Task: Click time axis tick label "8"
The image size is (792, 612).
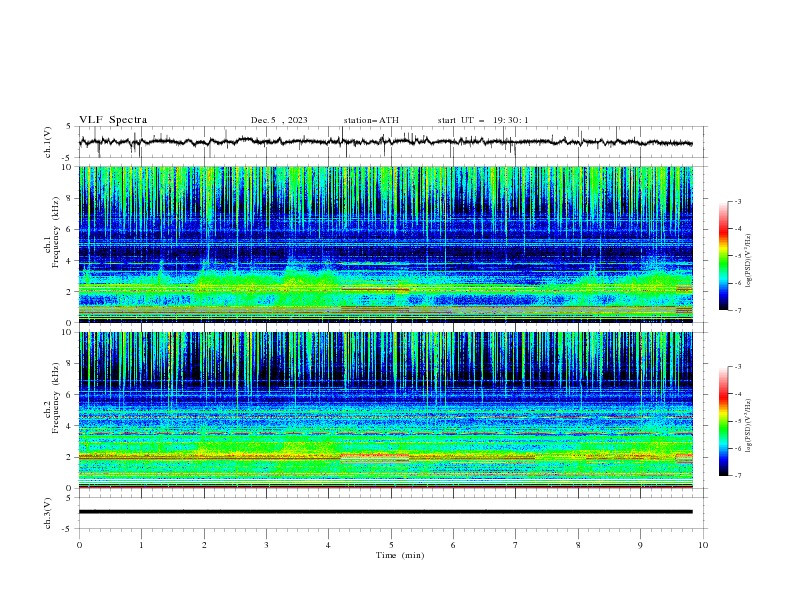Action: [578, 545]
